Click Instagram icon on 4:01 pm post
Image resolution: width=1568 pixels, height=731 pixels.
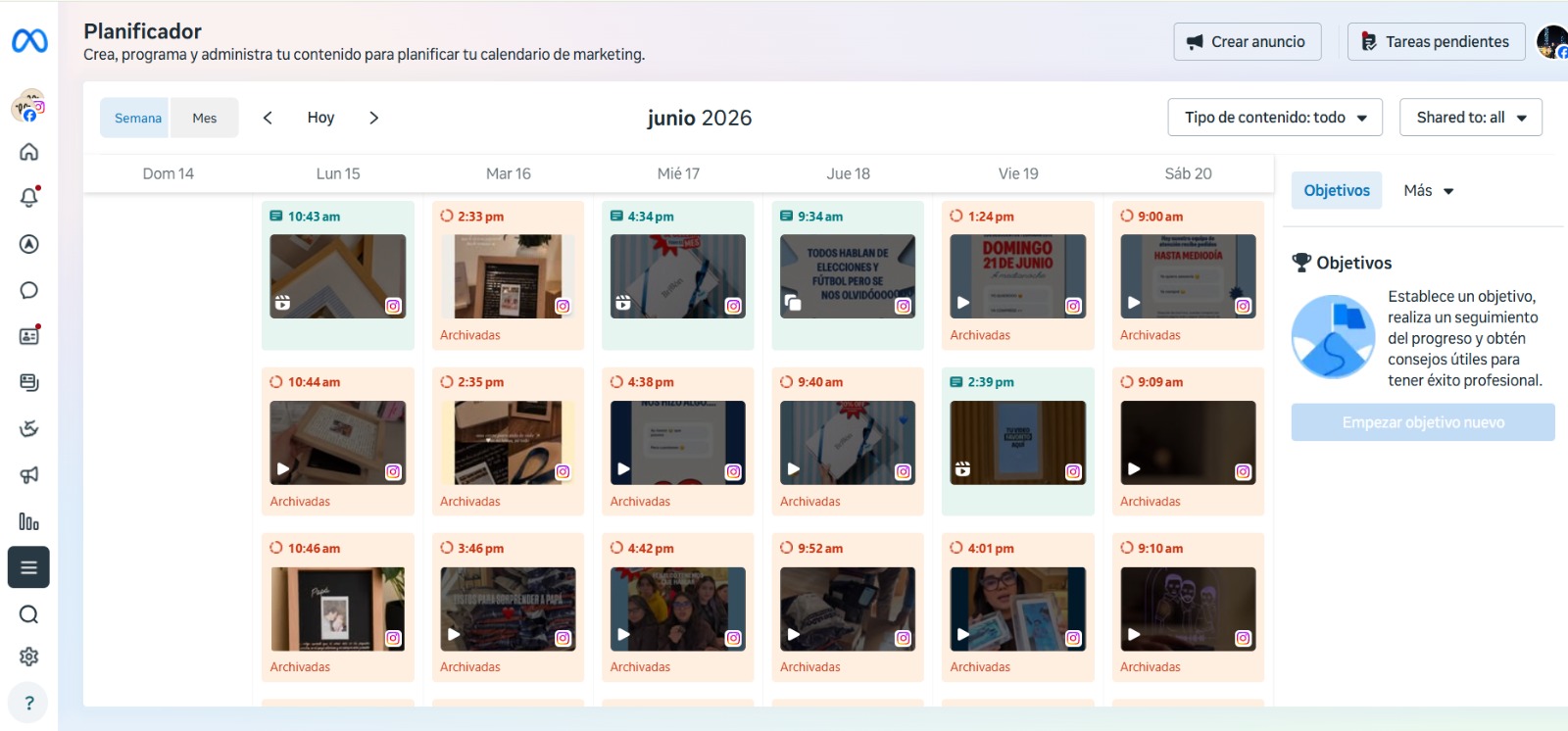click(x=1073, y=638)
